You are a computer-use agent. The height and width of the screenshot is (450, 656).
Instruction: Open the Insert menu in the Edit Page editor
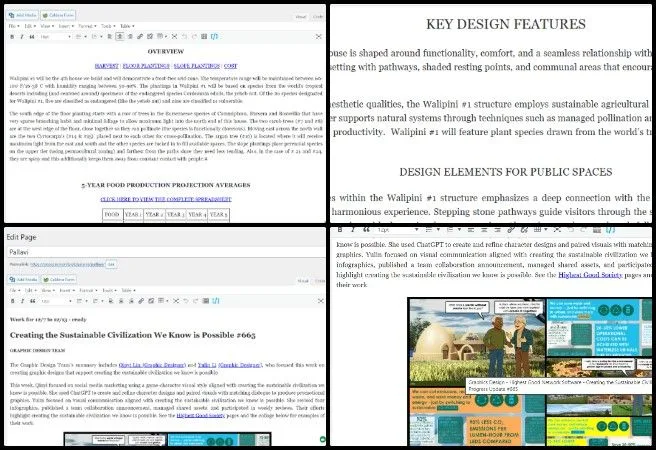coord(65,291)
